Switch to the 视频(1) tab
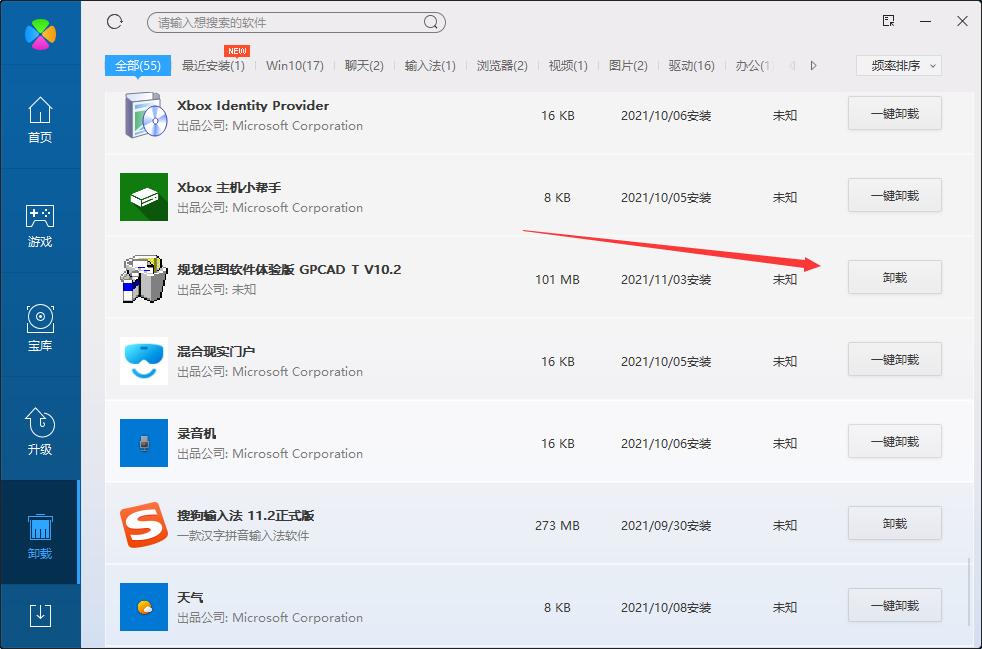This screenshot has height=649, width=982. [568, 66]
